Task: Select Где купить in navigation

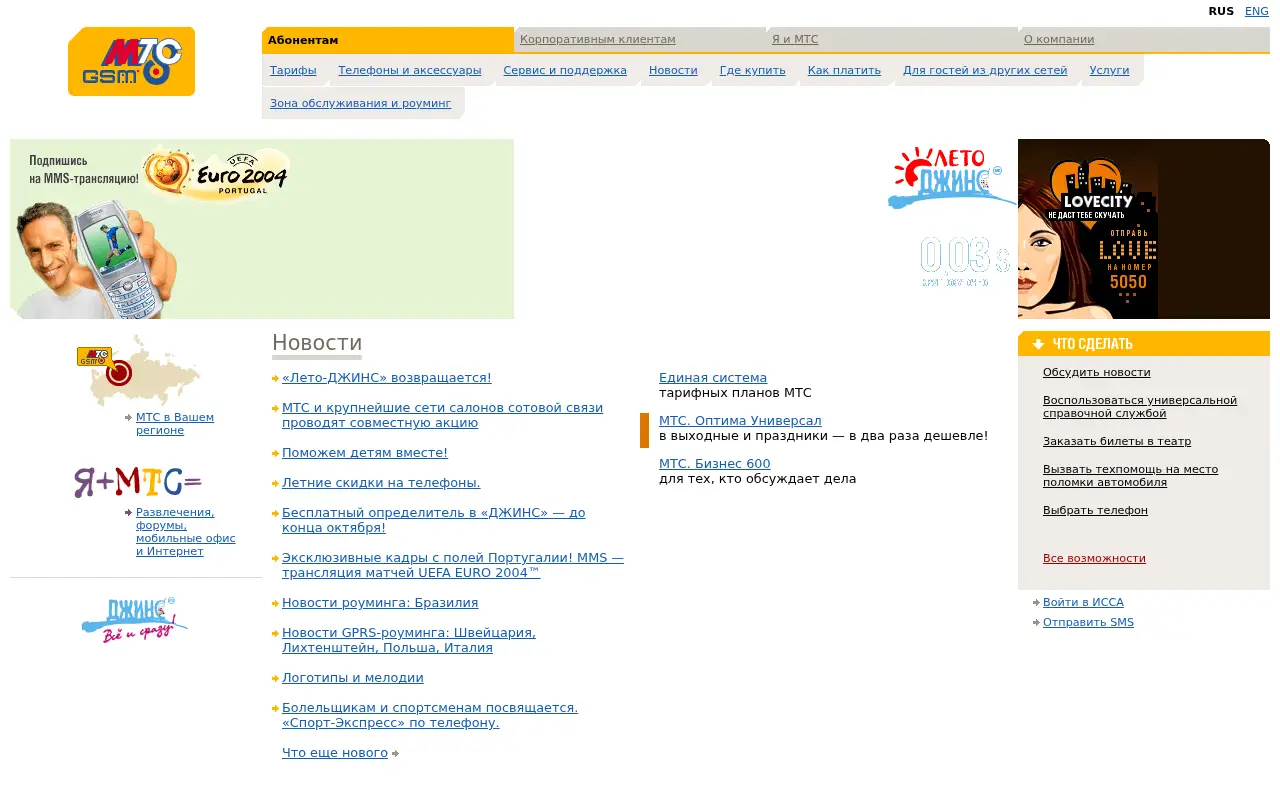Action: [753, 71]
